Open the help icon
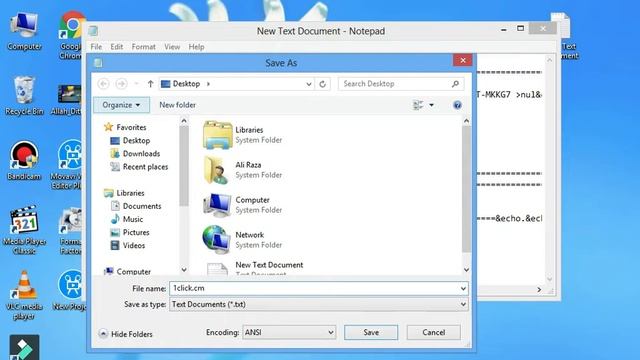This screenshot has width=640, height=360. tap(457, 105)
